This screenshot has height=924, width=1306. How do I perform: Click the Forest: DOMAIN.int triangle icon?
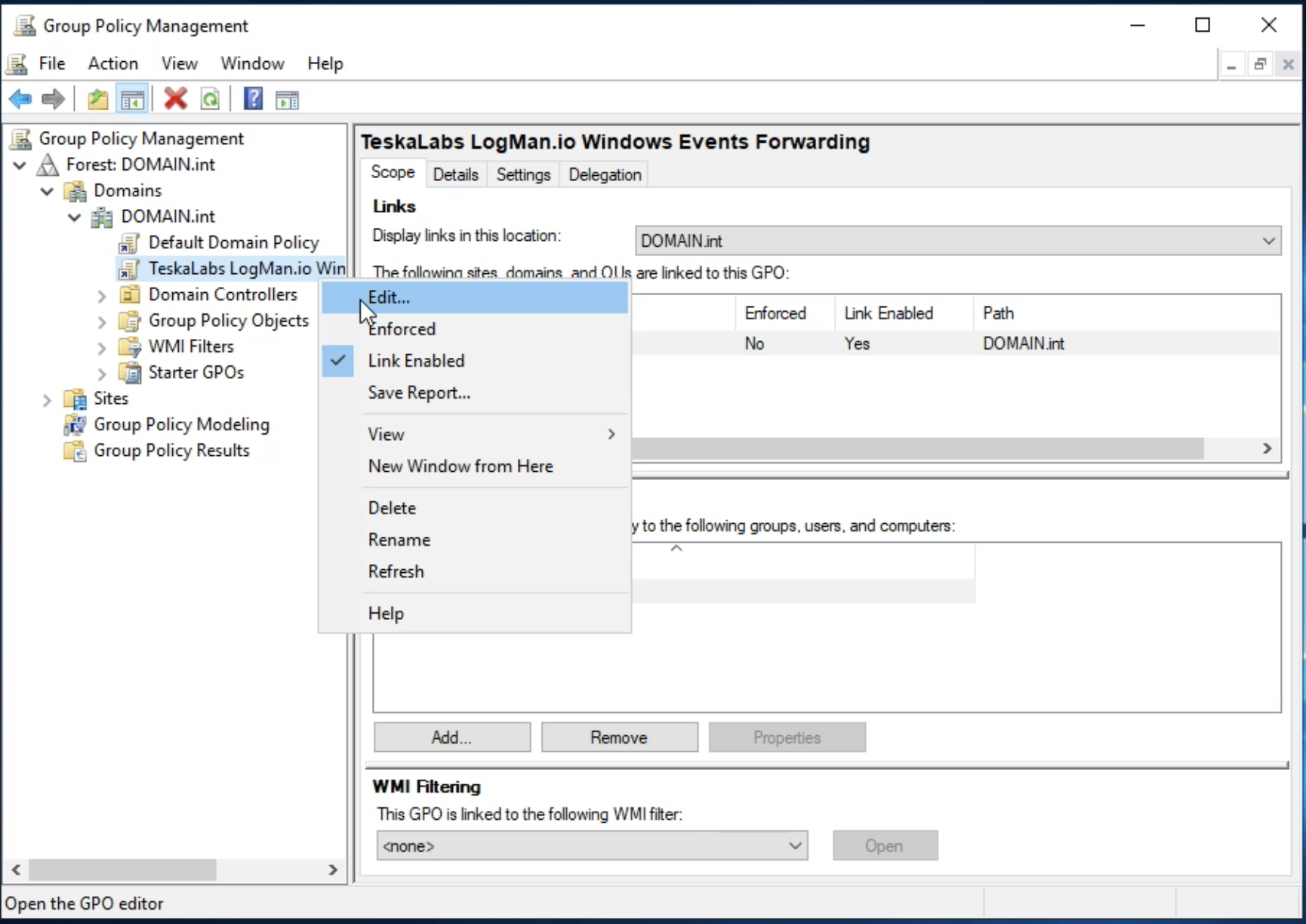(x=48, y=165)
